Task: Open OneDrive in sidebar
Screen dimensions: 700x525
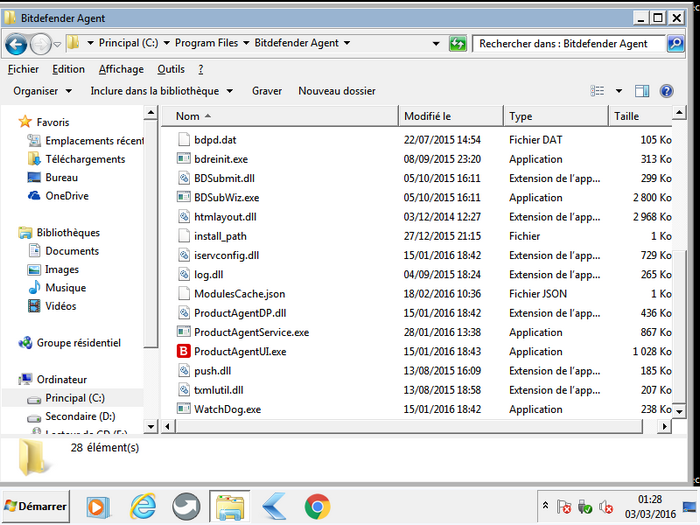Action: [58, 196]
